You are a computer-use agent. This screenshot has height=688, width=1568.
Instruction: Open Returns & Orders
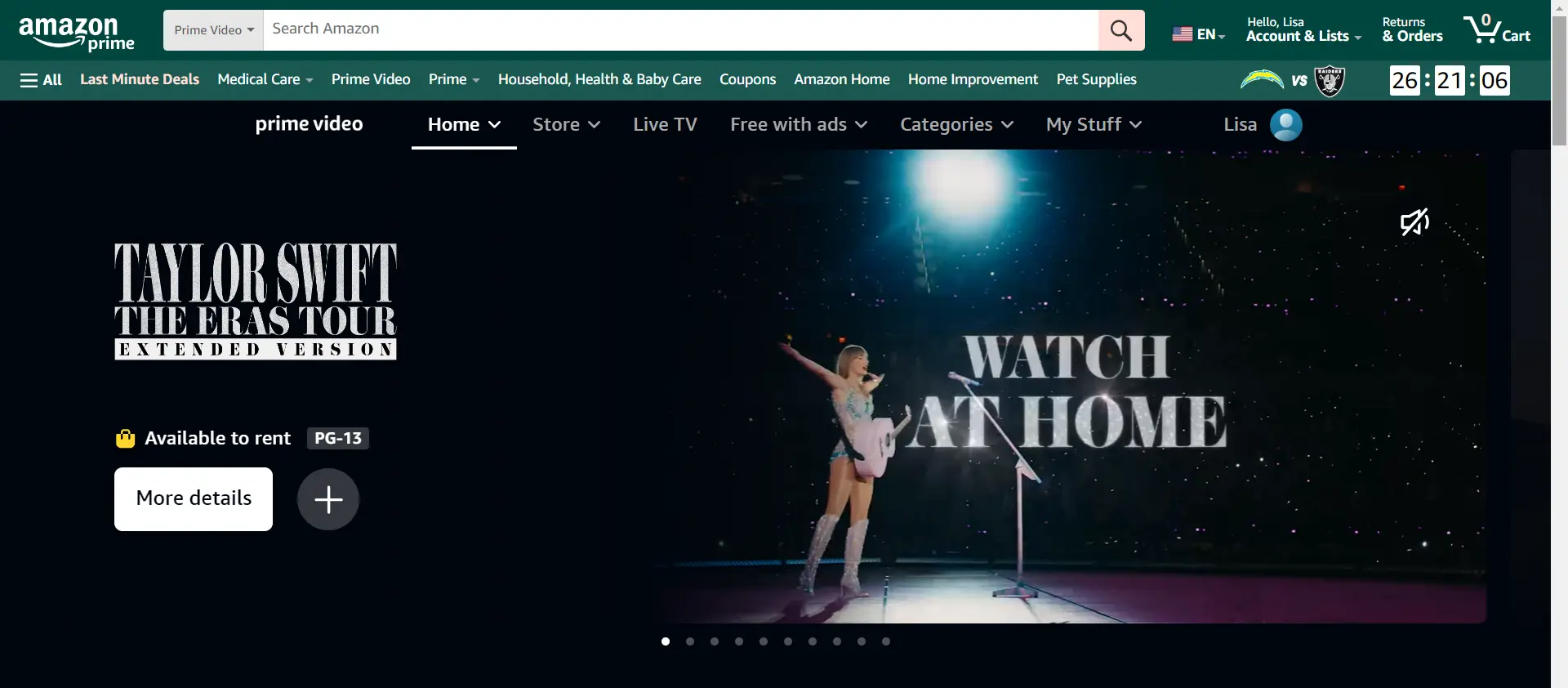point(1412,29)
